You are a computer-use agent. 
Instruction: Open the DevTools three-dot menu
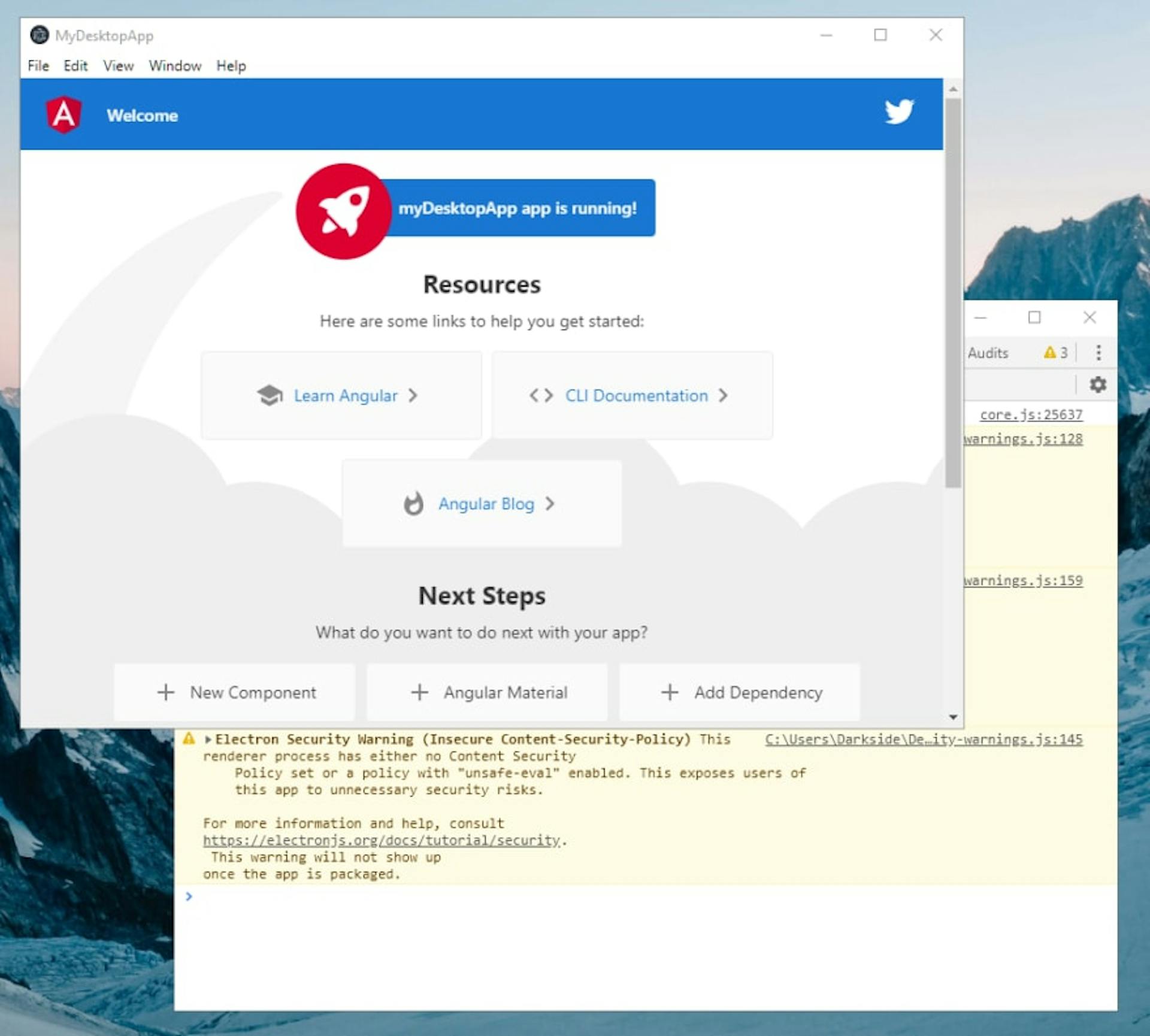tap(1098, 353)
